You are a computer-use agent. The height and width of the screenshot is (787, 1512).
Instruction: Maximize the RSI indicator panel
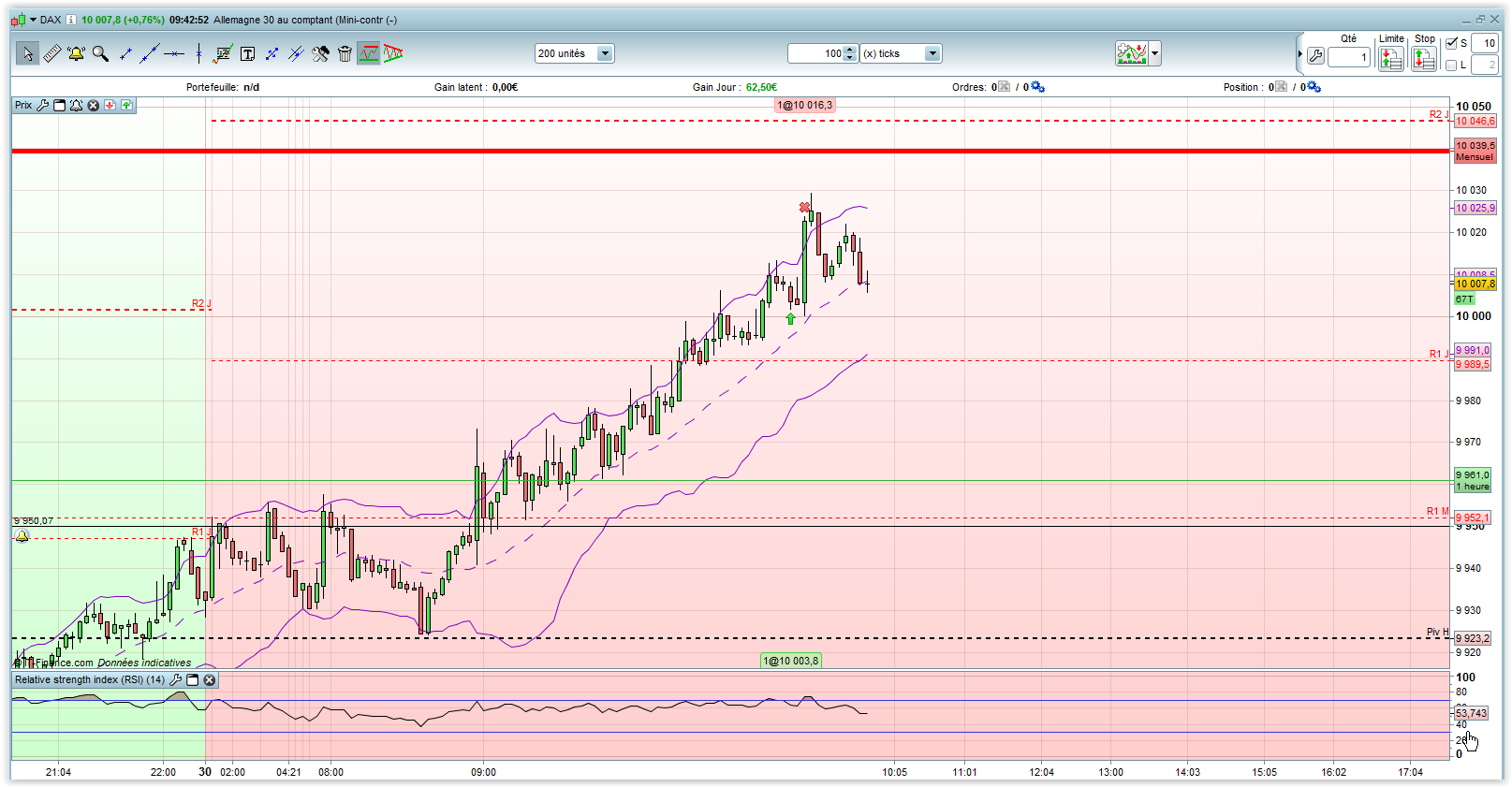(193, 680)
